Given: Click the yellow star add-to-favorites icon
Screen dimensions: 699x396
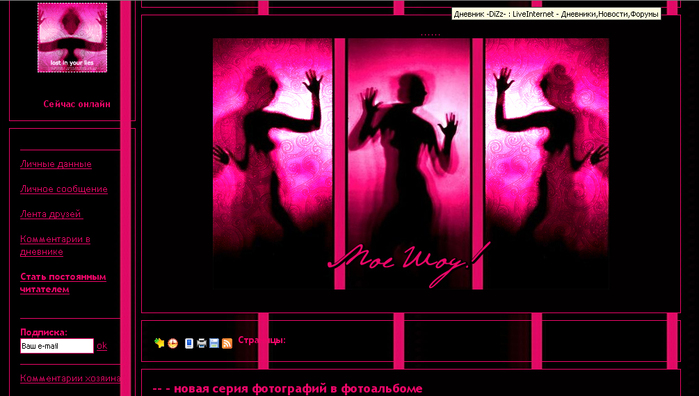Looking at the screenshot, I should coord(159,343).
